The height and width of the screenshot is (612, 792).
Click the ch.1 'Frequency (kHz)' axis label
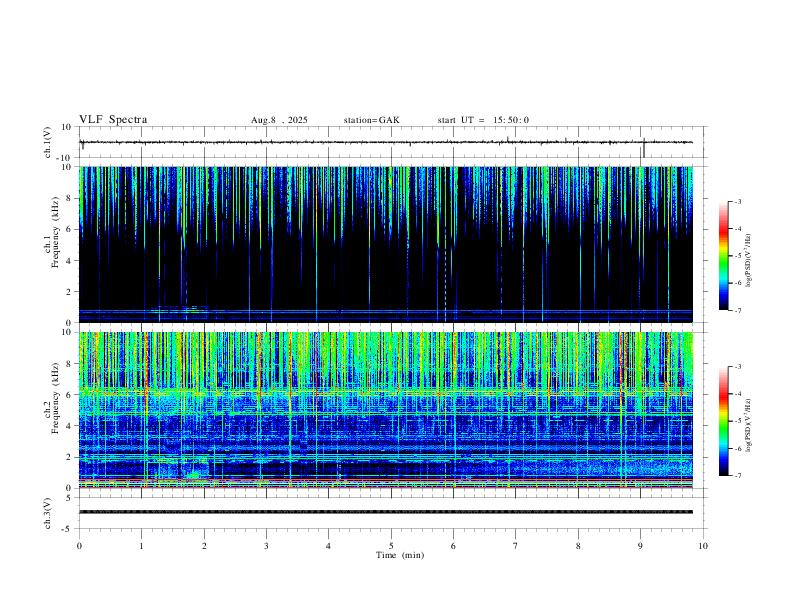(x=56, y=232)
